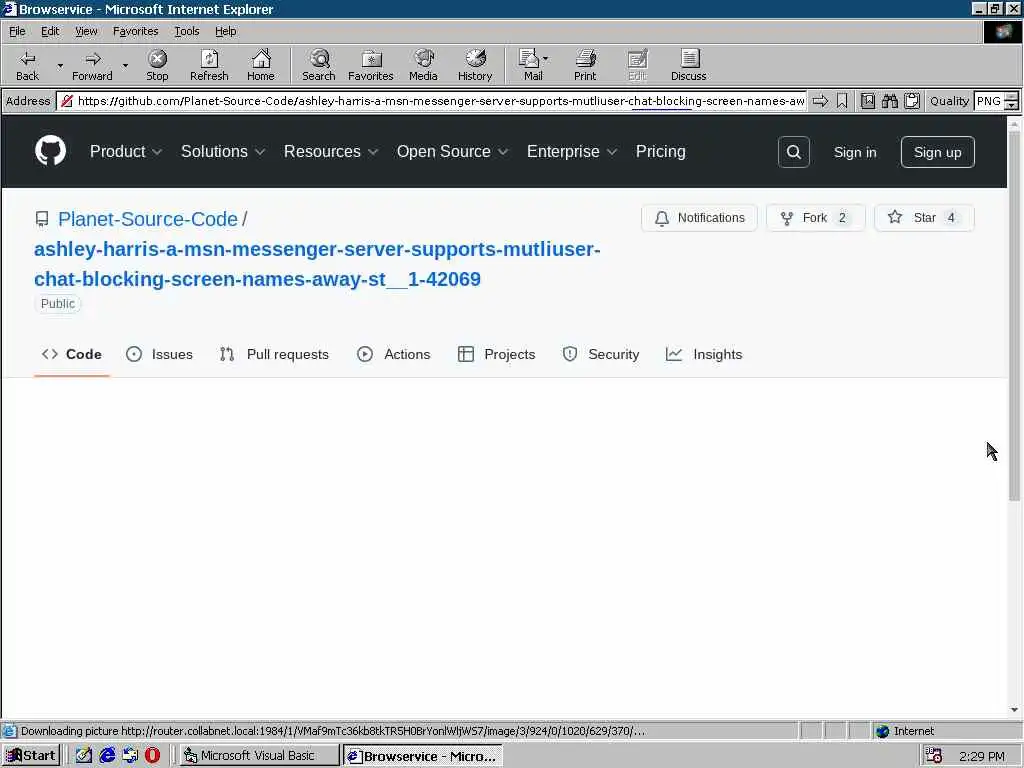
Task: Open the Quality PNG combo box
Action: [x=996, y=101]
